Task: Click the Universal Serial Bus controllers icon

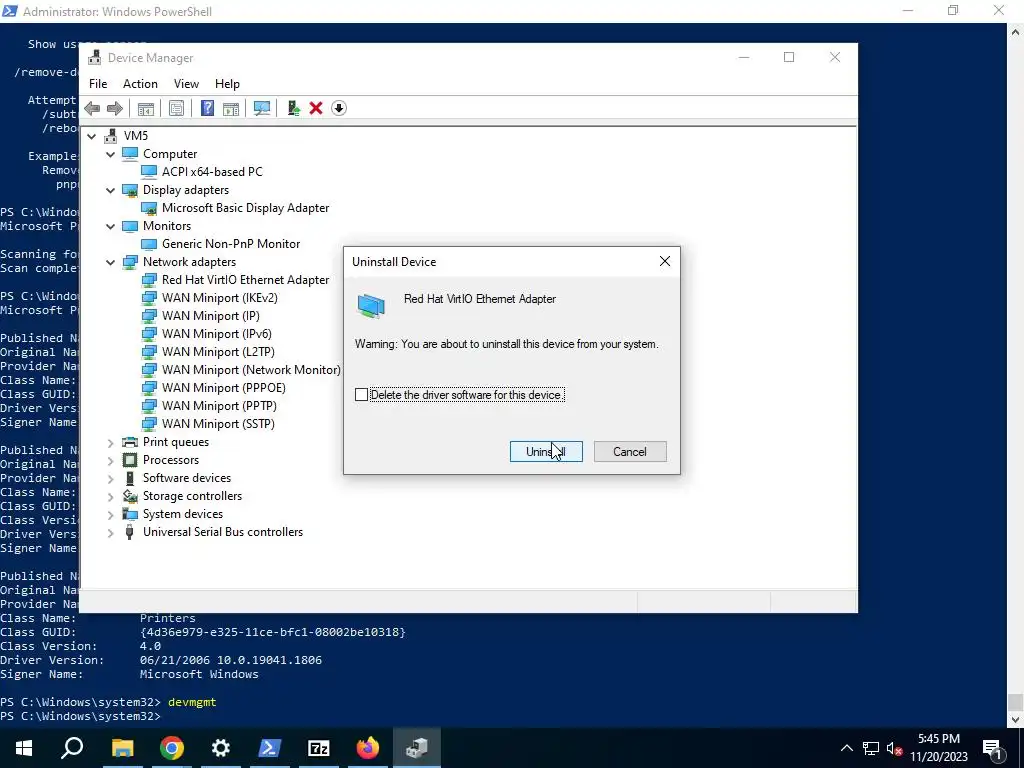Action: 130,532
